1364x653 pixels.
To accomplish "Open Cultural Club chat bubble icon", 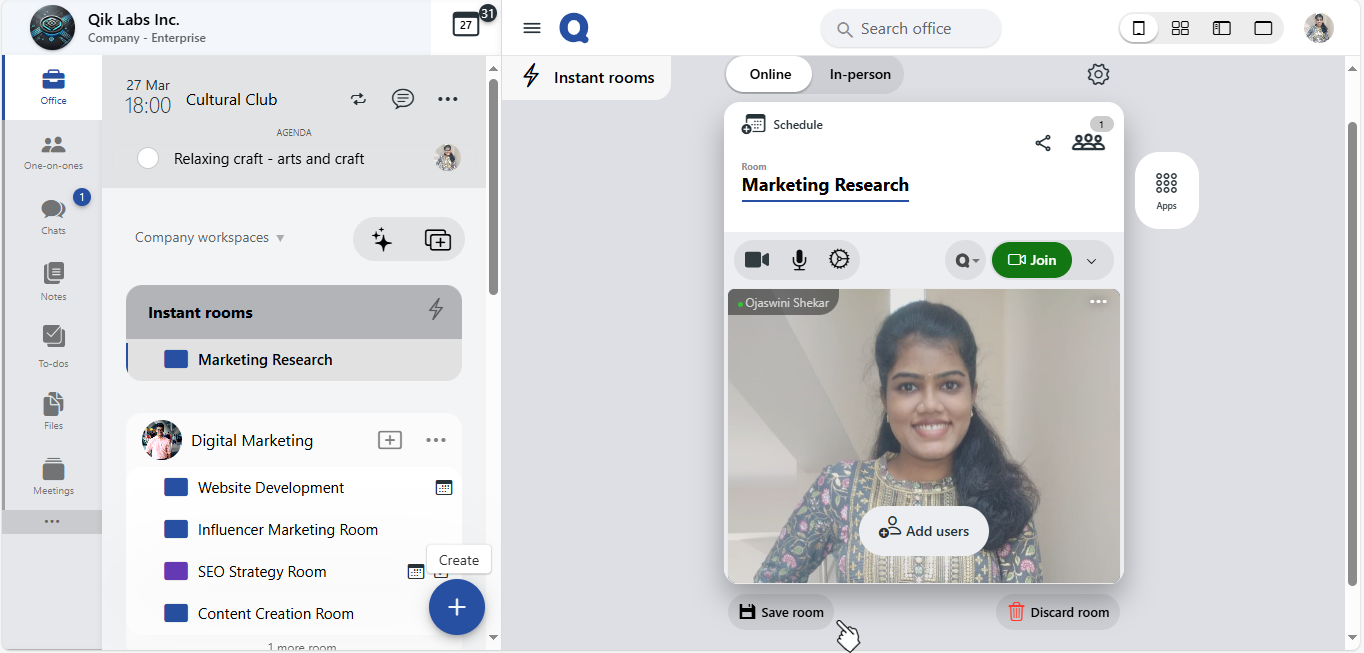I will pyautogui.click(x=403, y=99).
